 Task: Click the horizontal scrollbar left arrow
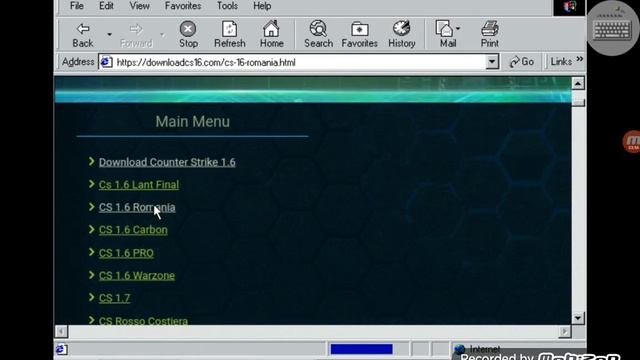(x=61, y=331)
